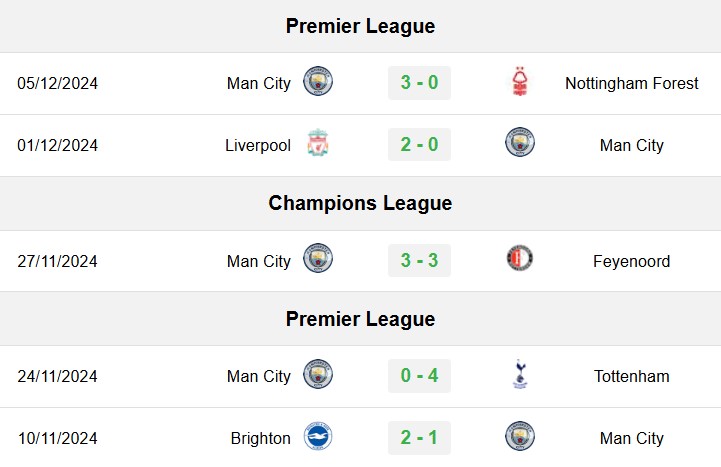Open the 3 - 3 Feyenoord score

pyautogui.click(x=419, y=260)
